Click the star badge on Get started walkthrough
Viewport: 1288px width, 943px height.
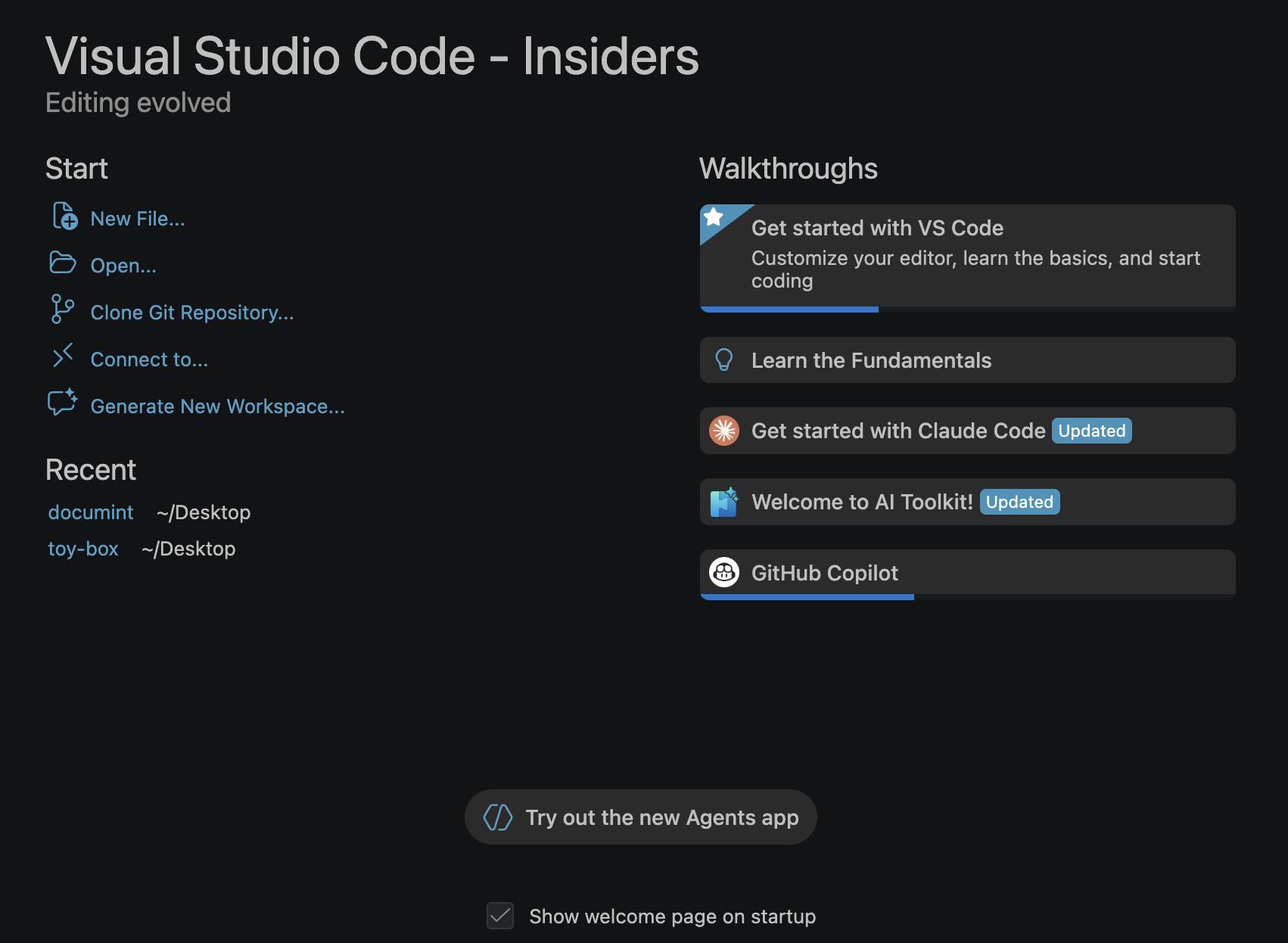tap(713, 218)
